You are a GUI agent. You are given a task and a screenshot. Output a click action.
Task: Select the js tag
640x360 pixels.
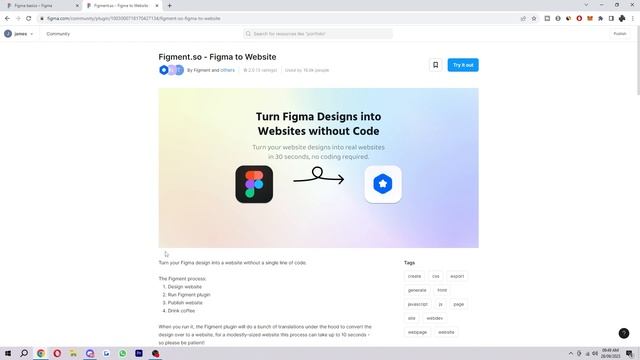pyautogui.click(x=440, y=304)
